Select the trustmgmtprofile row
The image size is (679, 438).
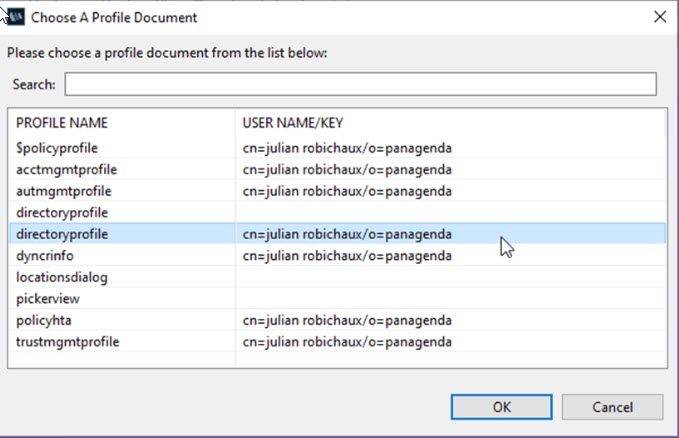(337, 341)
